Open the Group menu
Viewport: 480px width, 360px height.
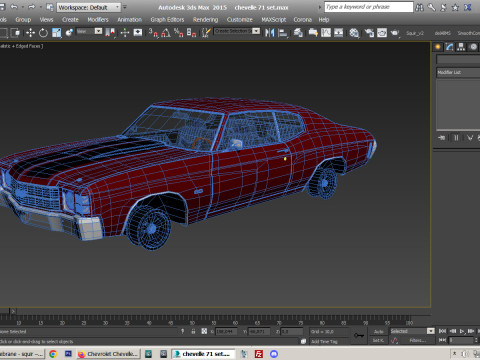coord(23,20)
